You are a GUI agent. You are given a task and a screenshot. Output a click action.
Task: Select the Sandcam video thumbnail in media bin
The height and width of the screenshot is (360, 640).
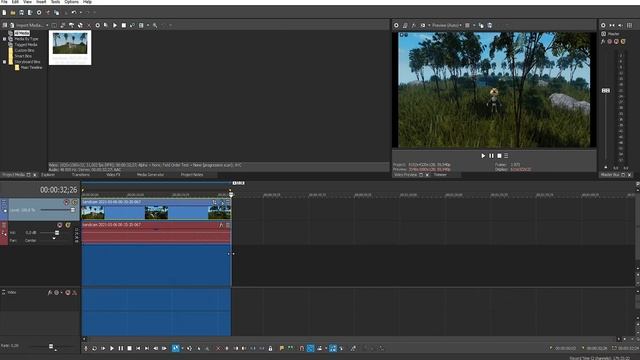coord(70,47)
